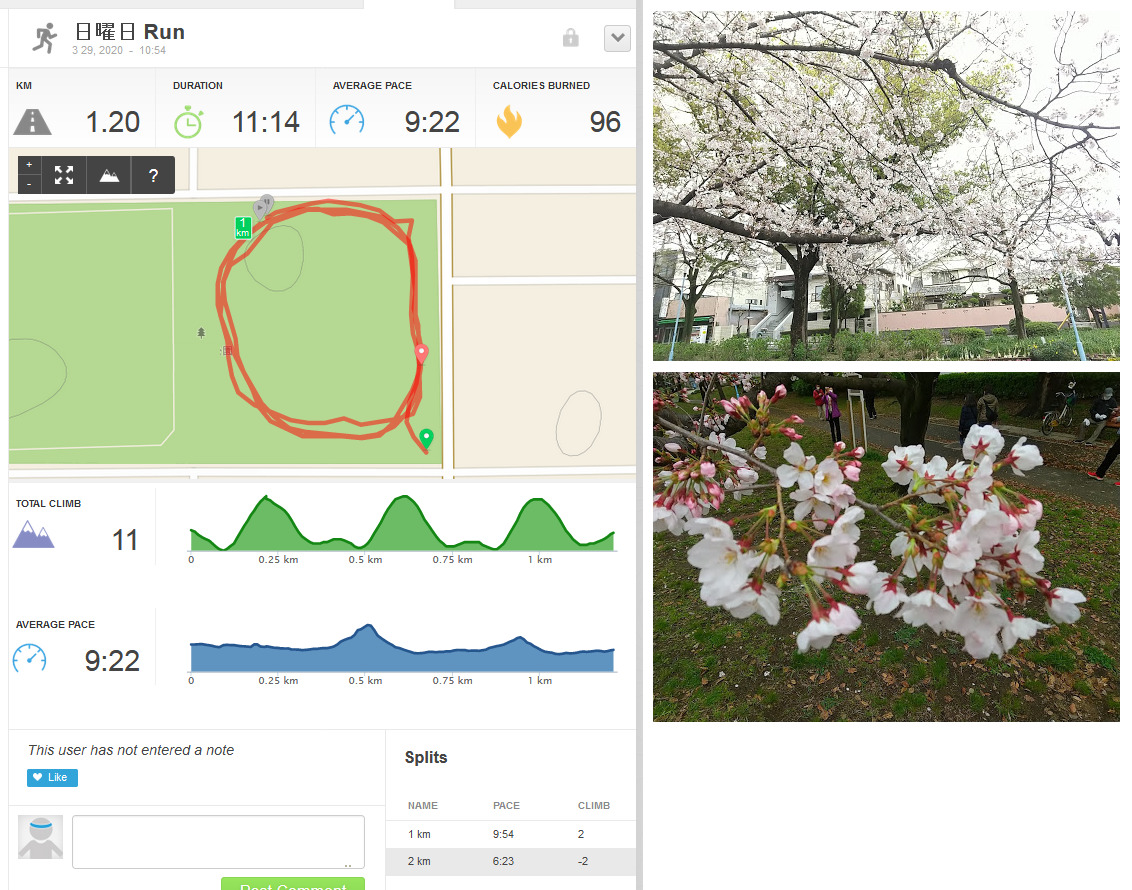Zoom in on the map with plus
The image size is (1132, 890).
[x=29, y=165]
